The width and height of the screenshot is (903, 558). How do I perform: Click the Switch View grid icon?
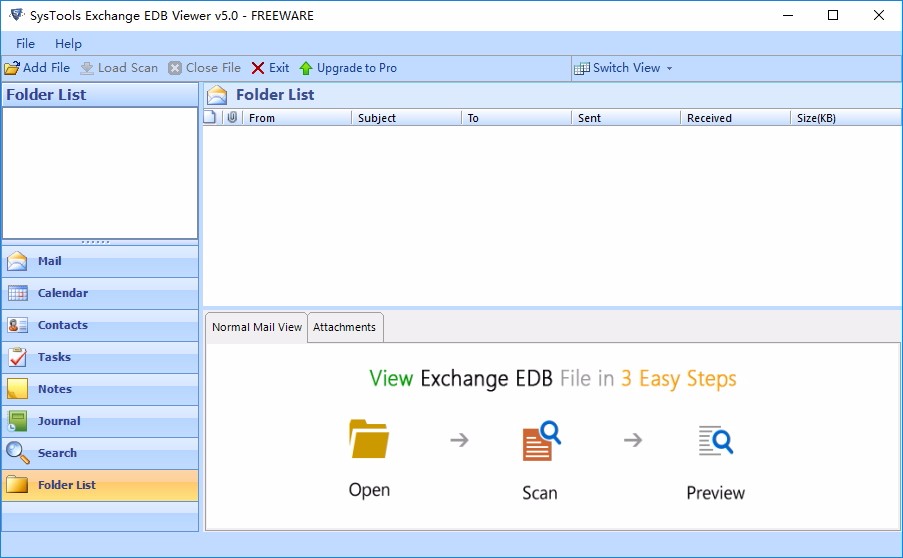click(582, 69)
